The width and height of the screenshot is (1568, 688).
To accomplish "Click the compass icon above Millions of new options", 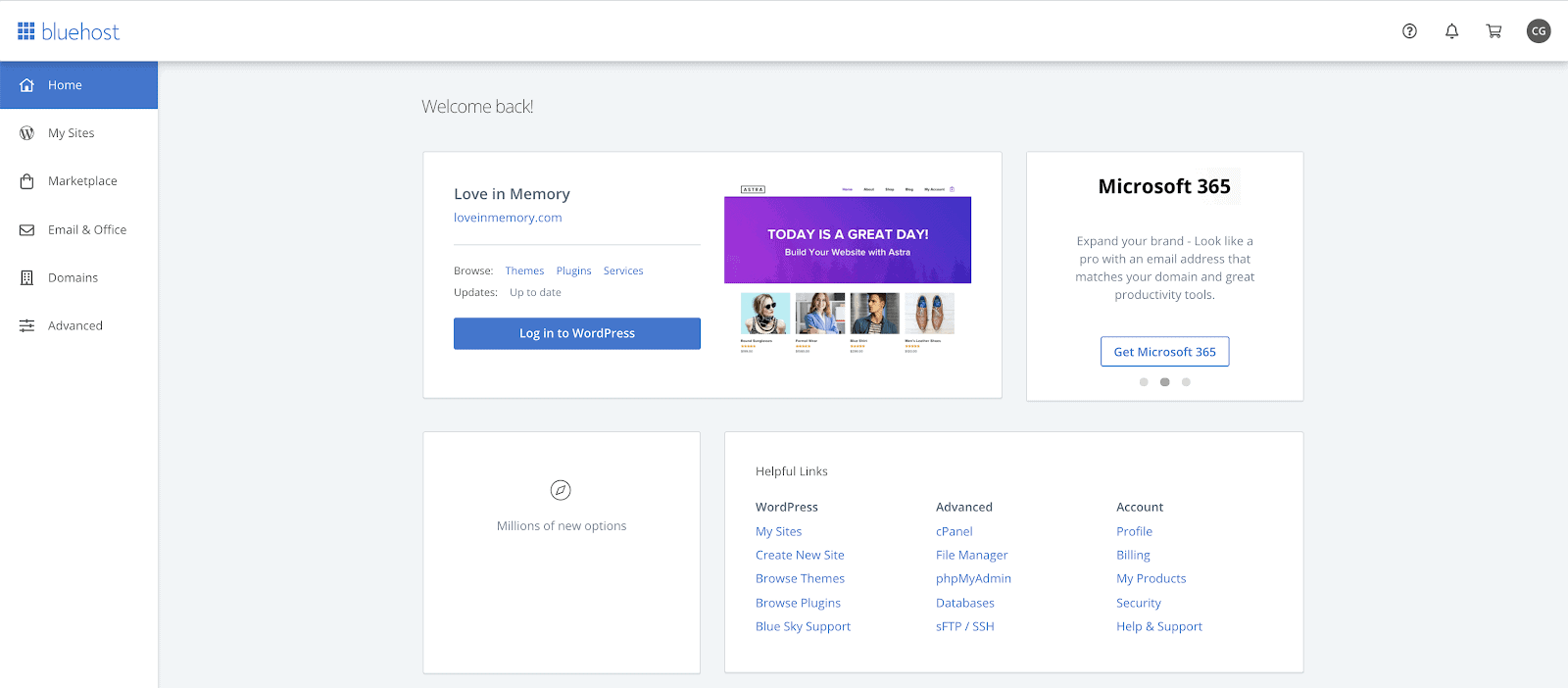I will tap(561, 490).
